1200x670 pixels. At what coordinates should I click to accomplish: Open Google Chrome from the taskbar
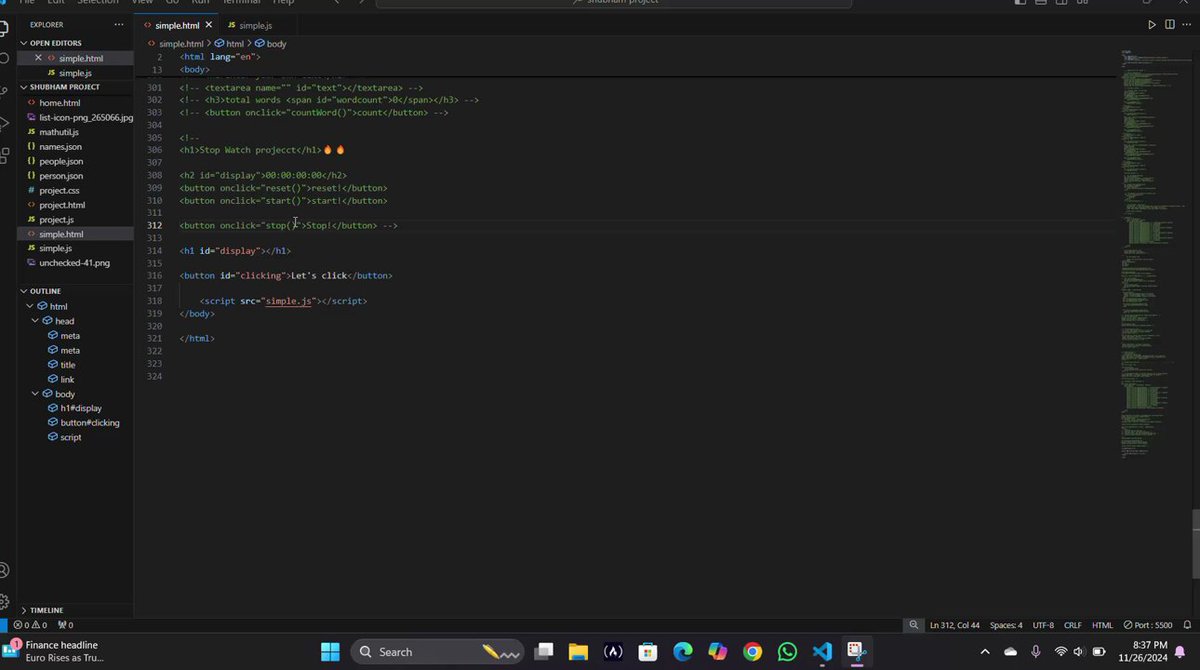click(x=753, y=652)
